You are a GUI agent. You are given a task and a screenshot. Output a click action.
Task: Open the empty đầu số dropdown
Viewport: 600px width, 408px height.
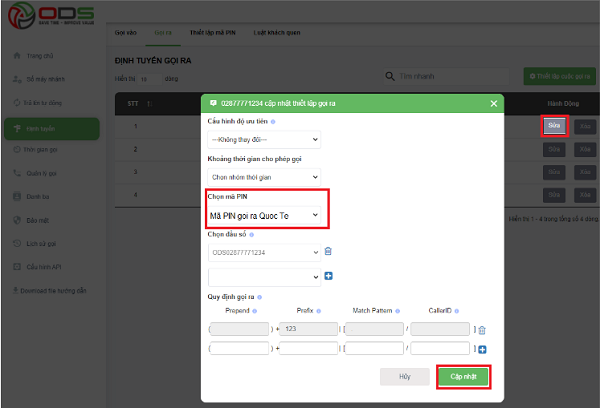point(264,277)
